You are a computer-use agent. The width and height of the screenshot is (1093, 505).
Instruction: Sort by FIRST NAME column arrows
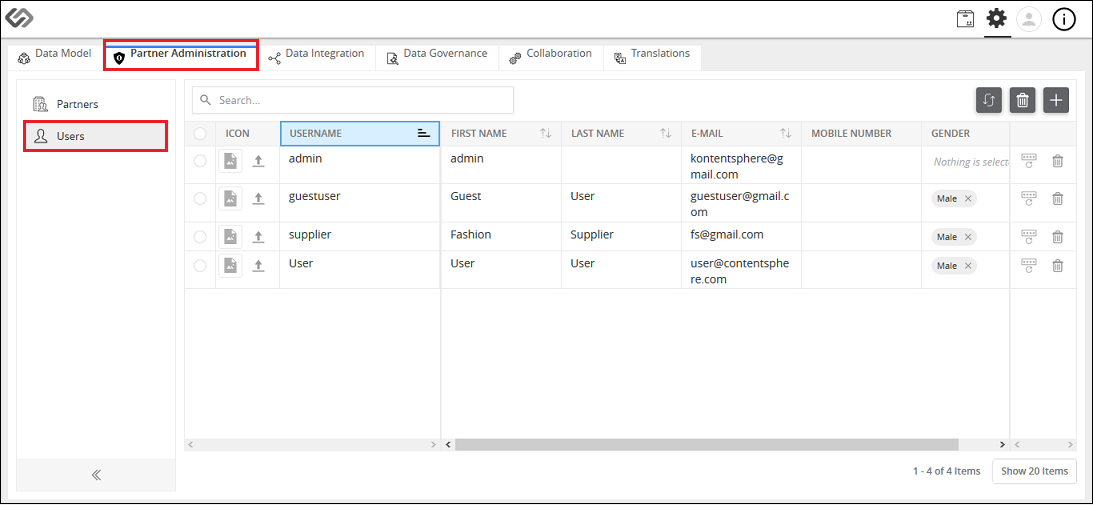click(x=546, y=133)
